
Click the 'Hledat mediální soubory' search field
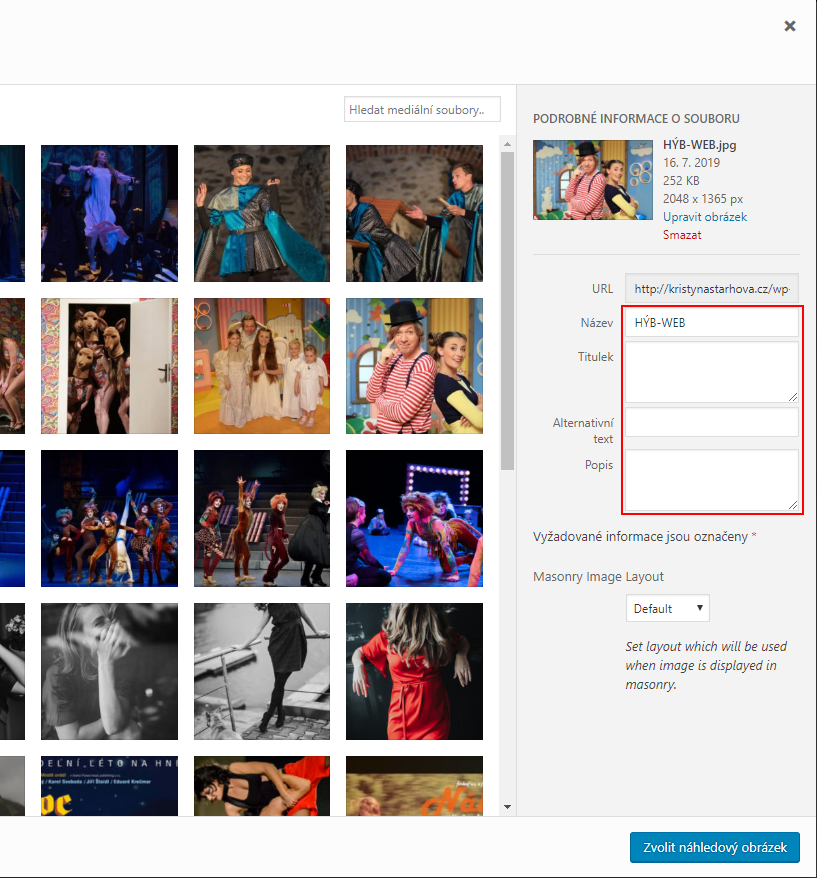(421, 110)
